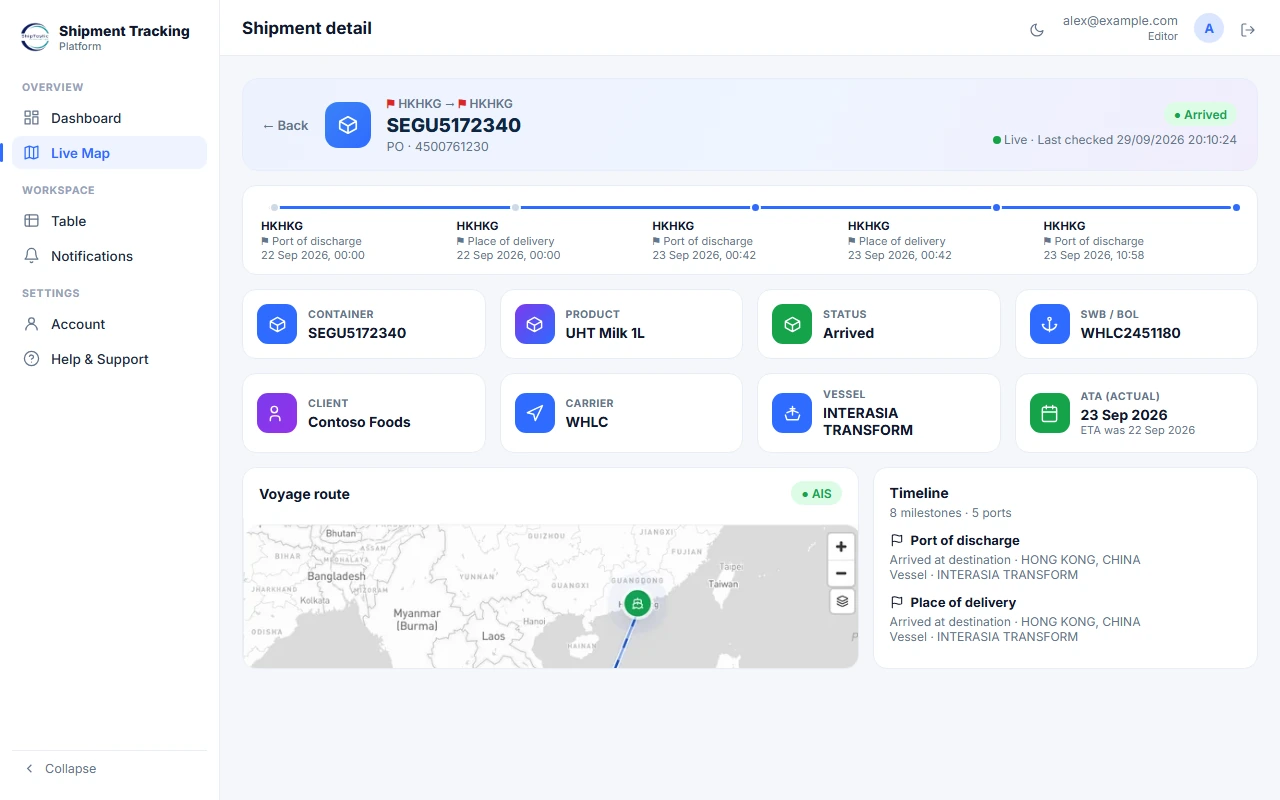Collapse the sidebar
Image resolution: width=1280 pixels, height=800 pixels.
pyautogui.click(x=110, y=768)
